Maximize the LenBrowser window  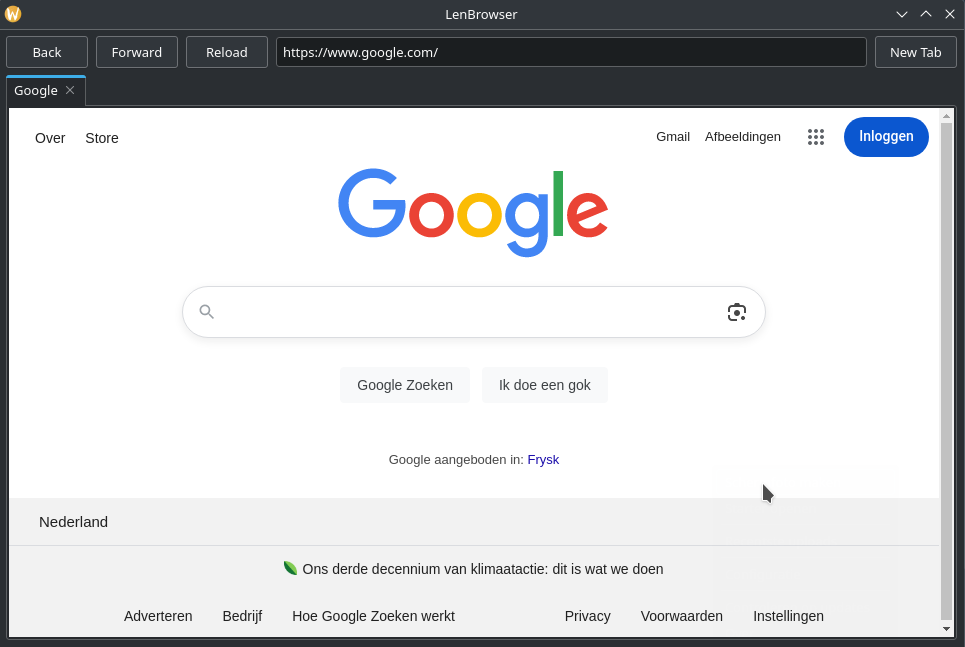click(x=926, y=14)
